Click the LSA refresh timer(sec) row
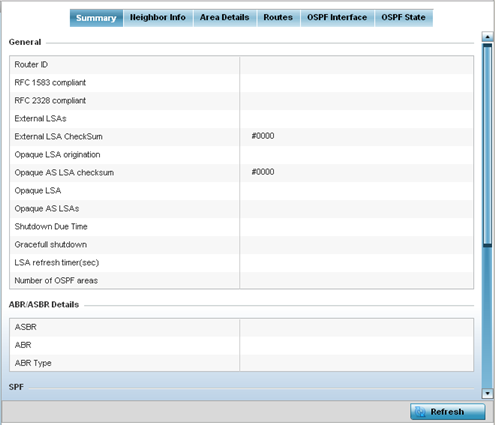495x425 pixels. point(241,263)
